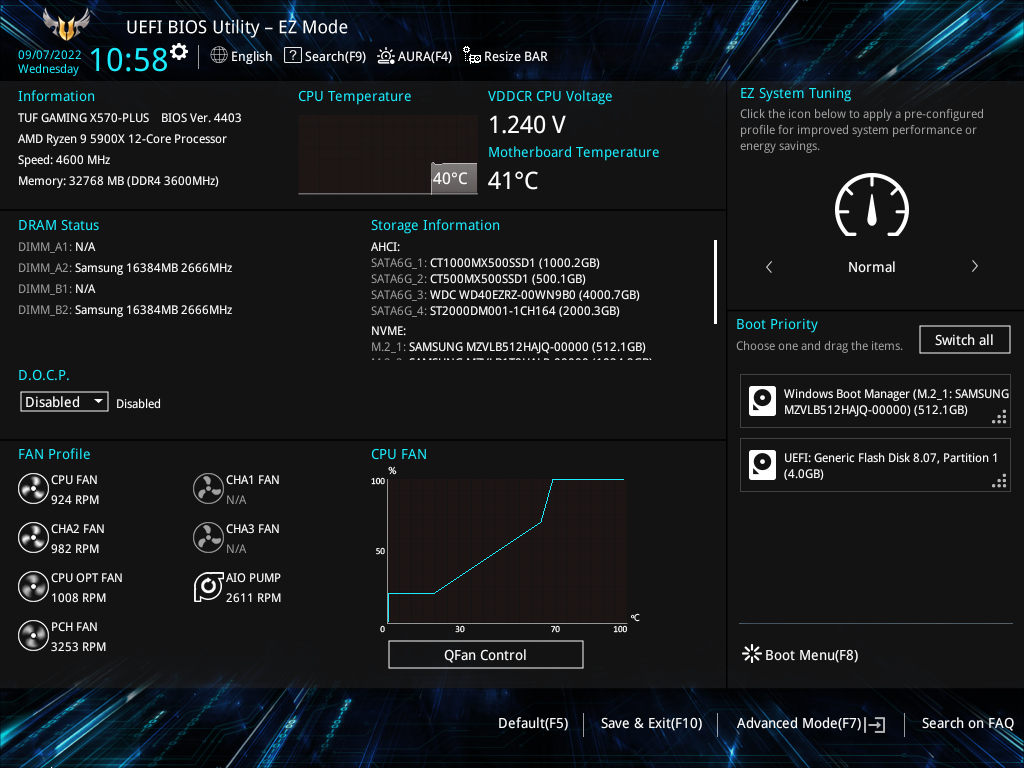Click the Resize BAR icon

click(472, 56)
